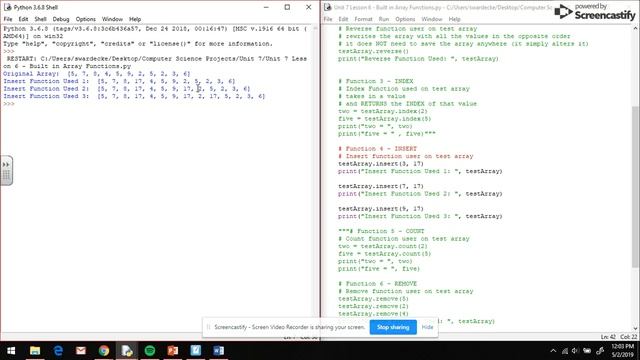Click editor window title bar icon
Screen dimensions: 640x360
(327, 7)
